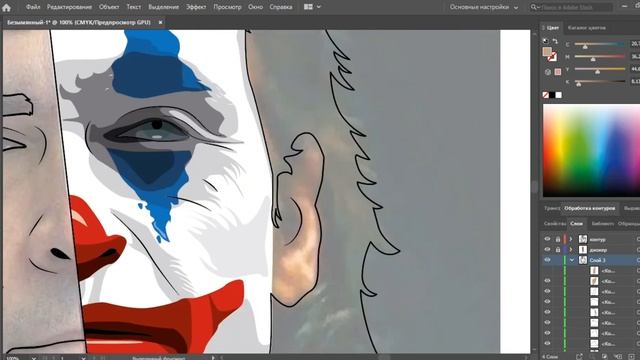Hide the second sublayer under Слой 3

pyautogui.click(x=547, y=281)
